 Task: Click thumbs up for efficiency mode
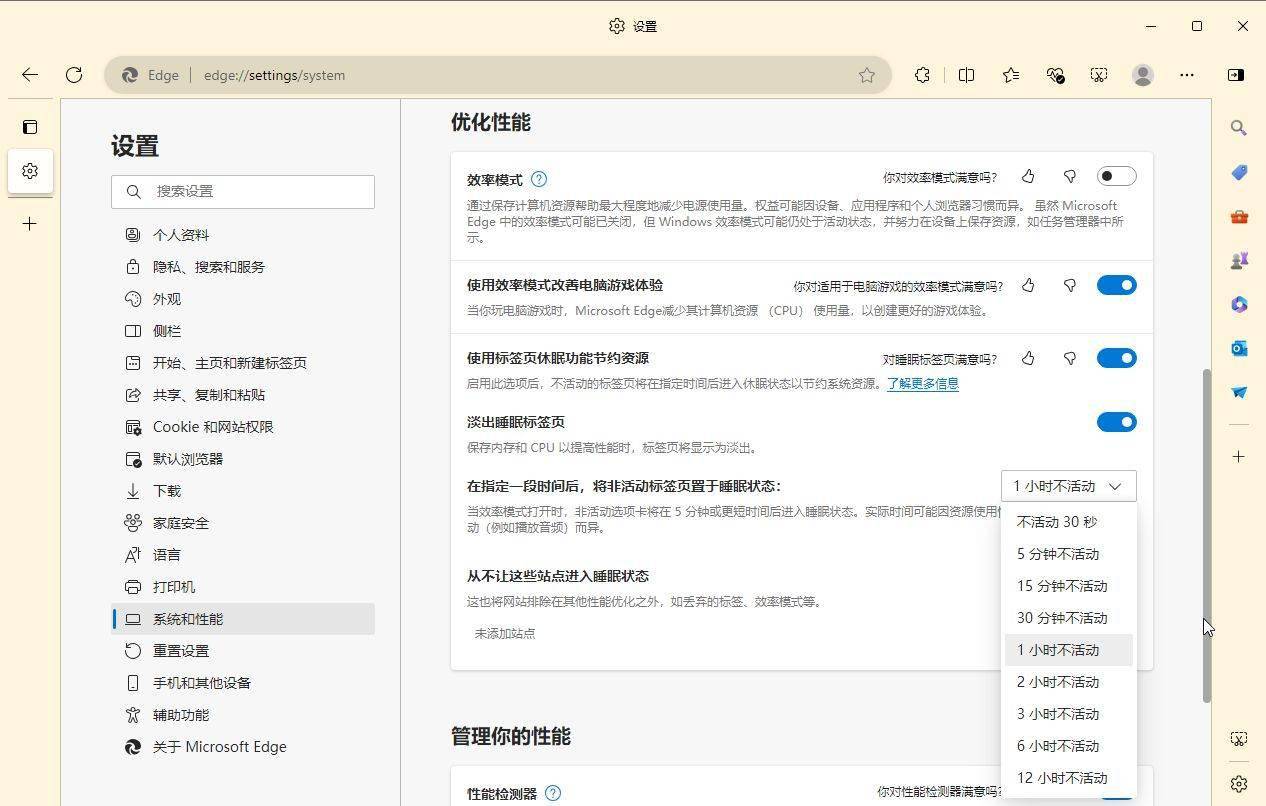(1028, 177)
